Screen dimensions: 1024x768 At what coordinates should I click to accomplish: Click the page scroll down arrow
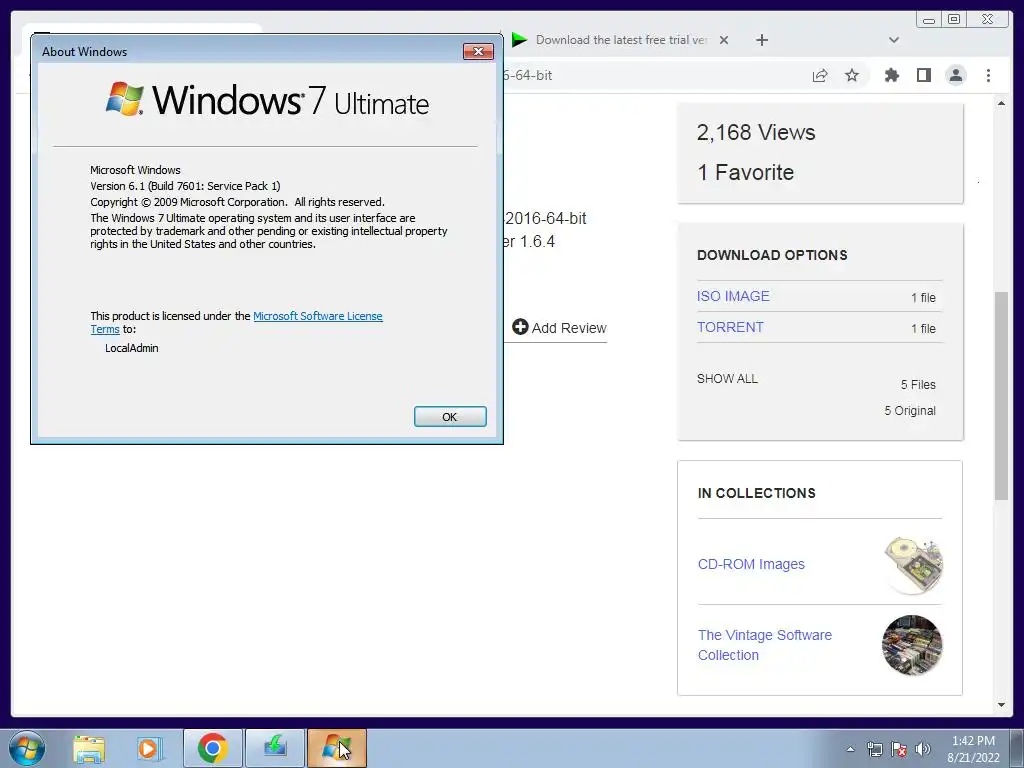1001,705
